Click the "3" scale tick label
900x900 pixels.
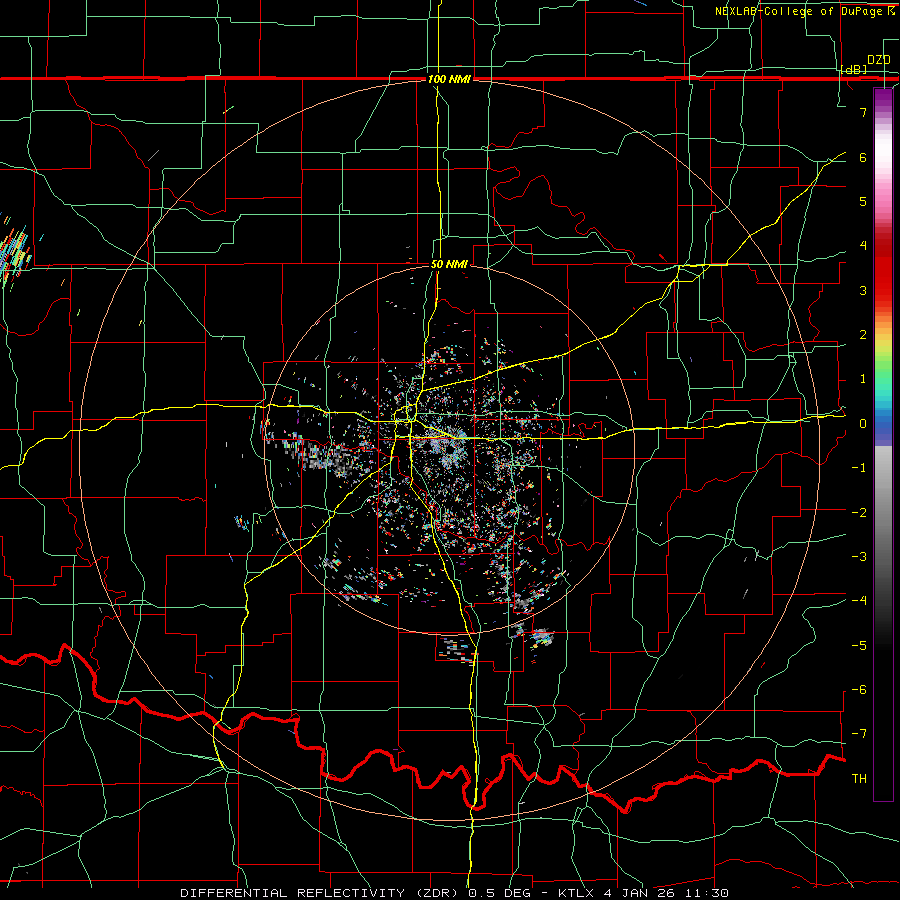[x=863, y=290]
